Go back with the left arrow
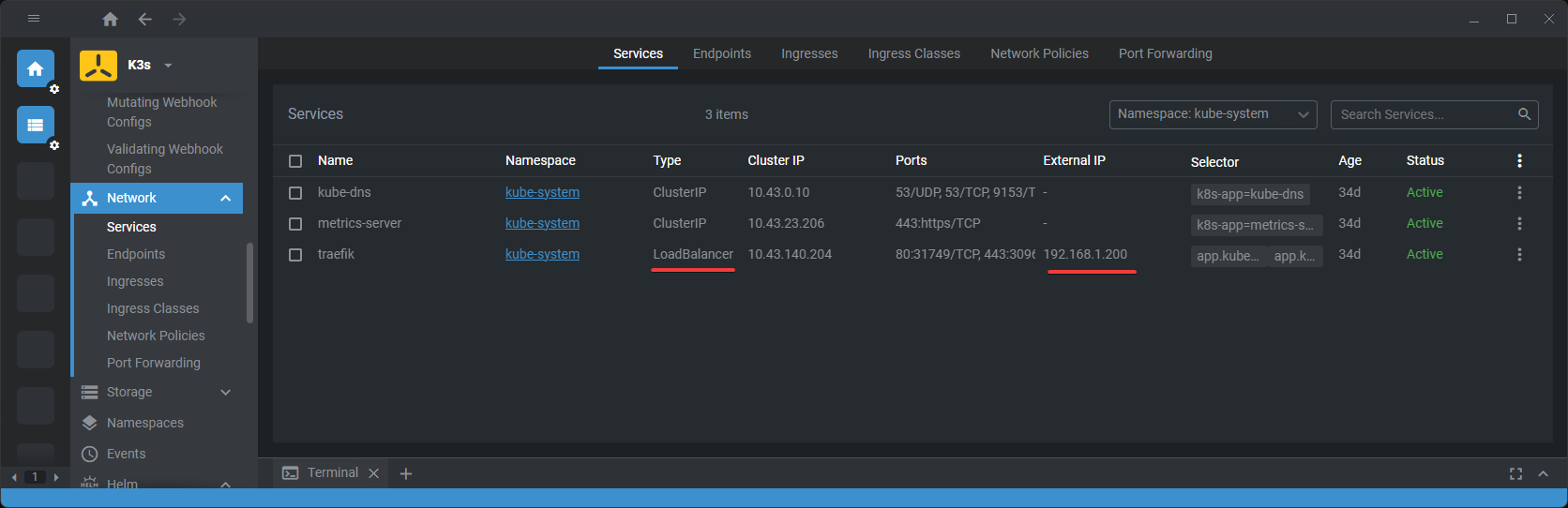 tap(144, 19)
